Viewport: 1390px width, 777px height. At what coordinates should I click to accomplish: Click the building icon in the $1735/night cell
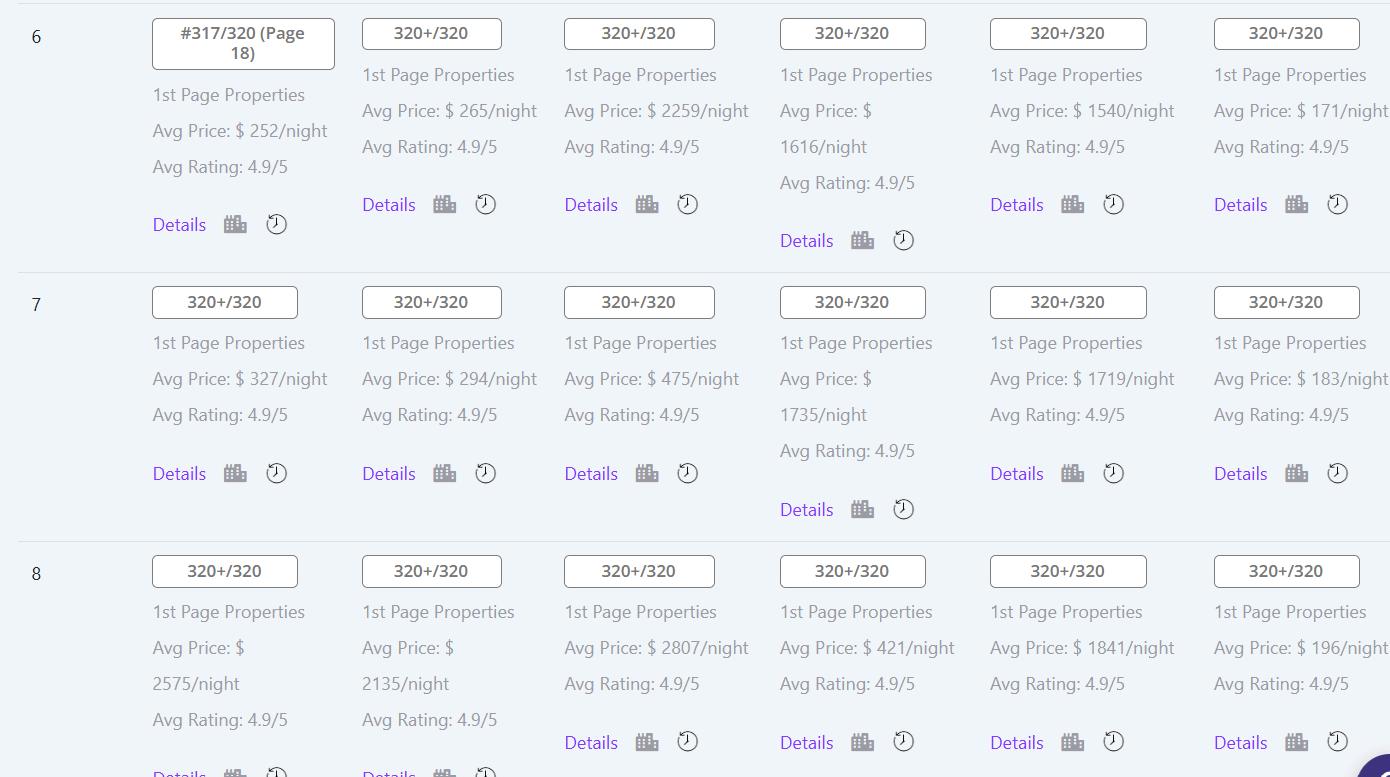pos(863,509)
